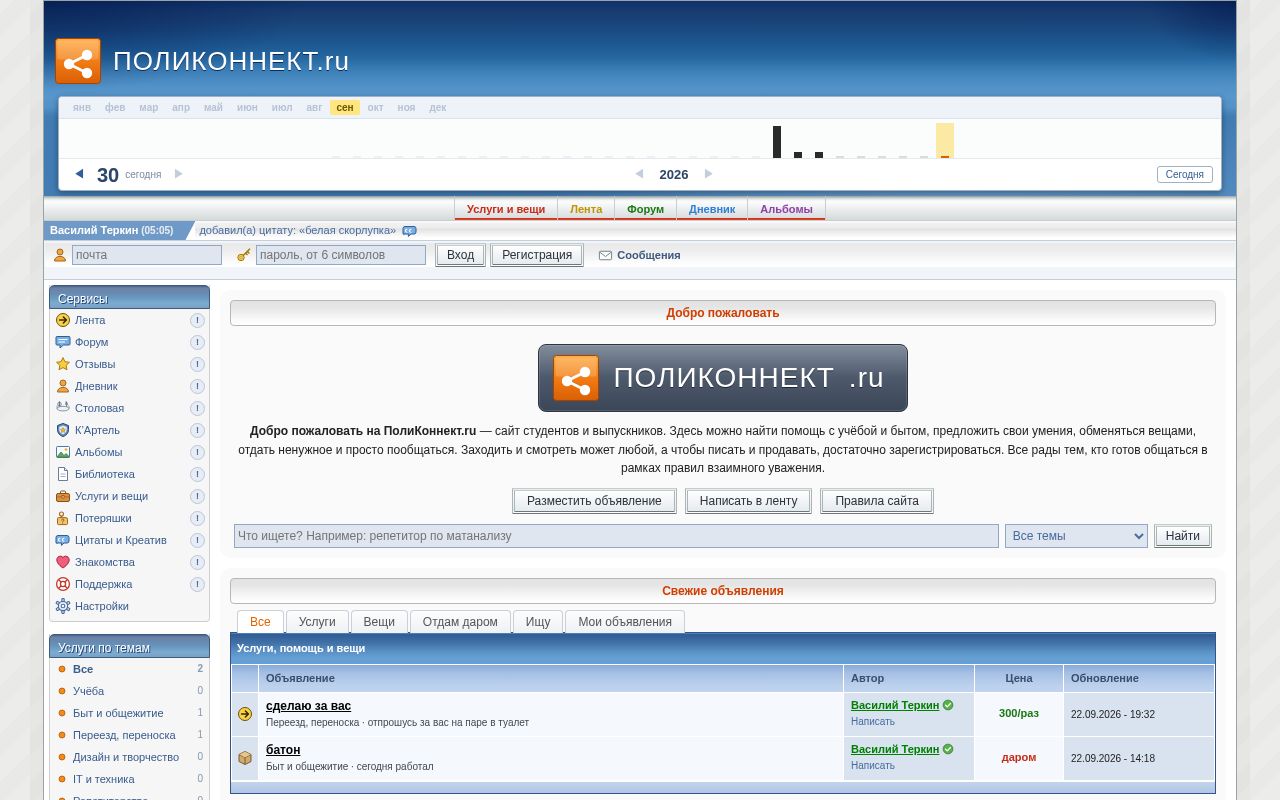
Task: Click info badge next to Форум
Action: tap(198, 342)
